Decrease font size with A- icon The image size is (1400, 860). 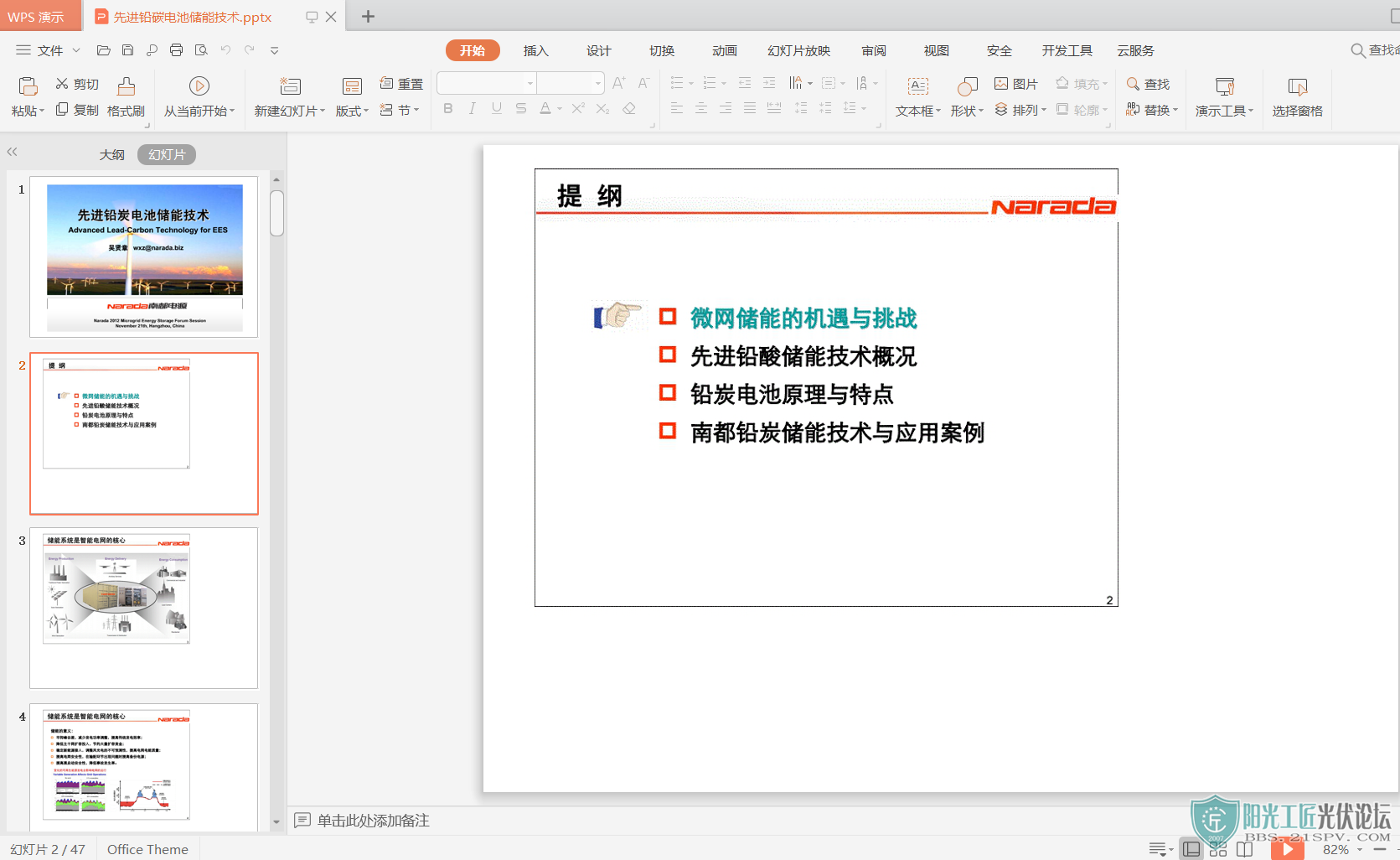click(643, 83)
